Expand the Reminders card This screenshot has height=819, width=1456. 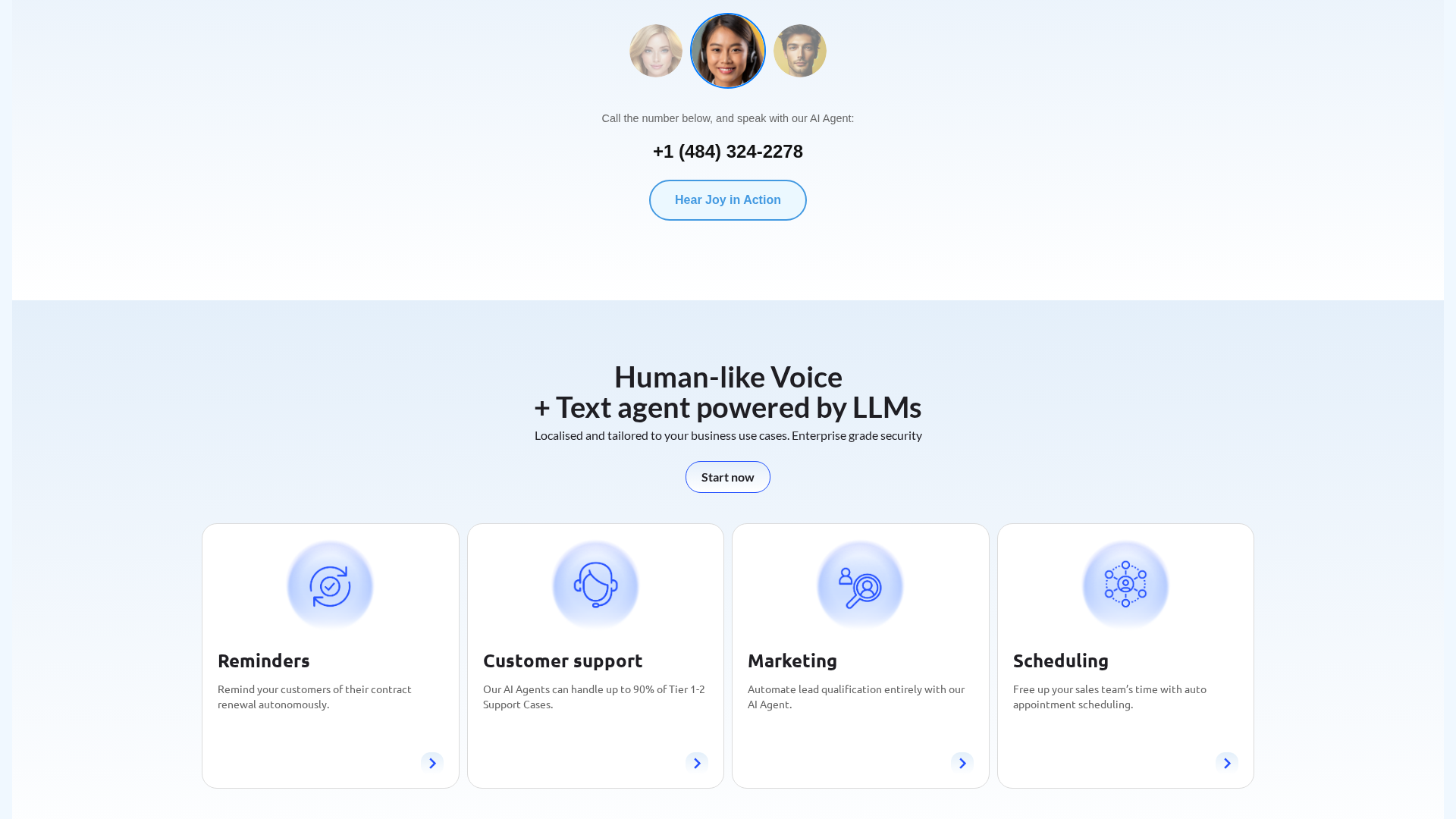330,654
